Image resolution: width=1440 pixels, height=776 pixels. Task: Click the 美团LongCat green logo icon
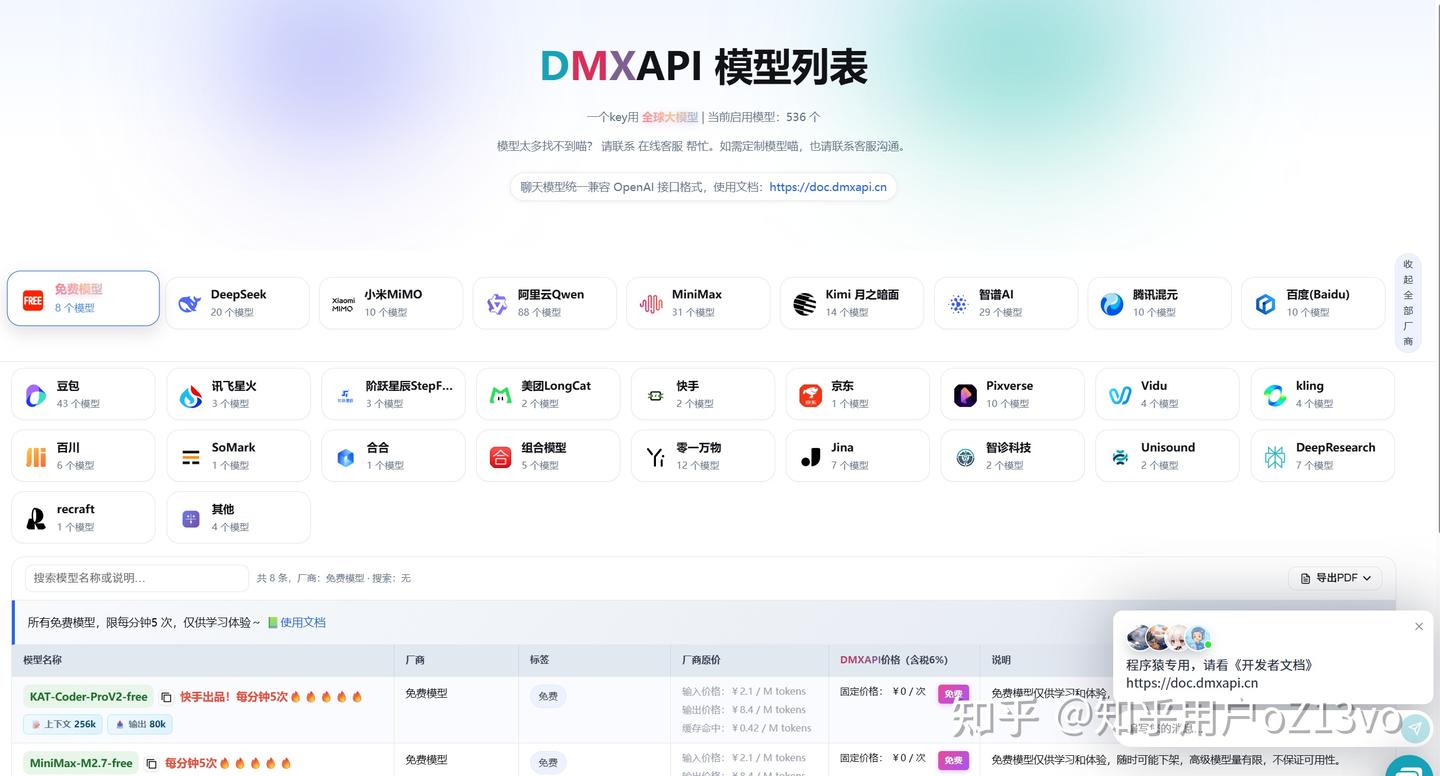click(501, 395)
